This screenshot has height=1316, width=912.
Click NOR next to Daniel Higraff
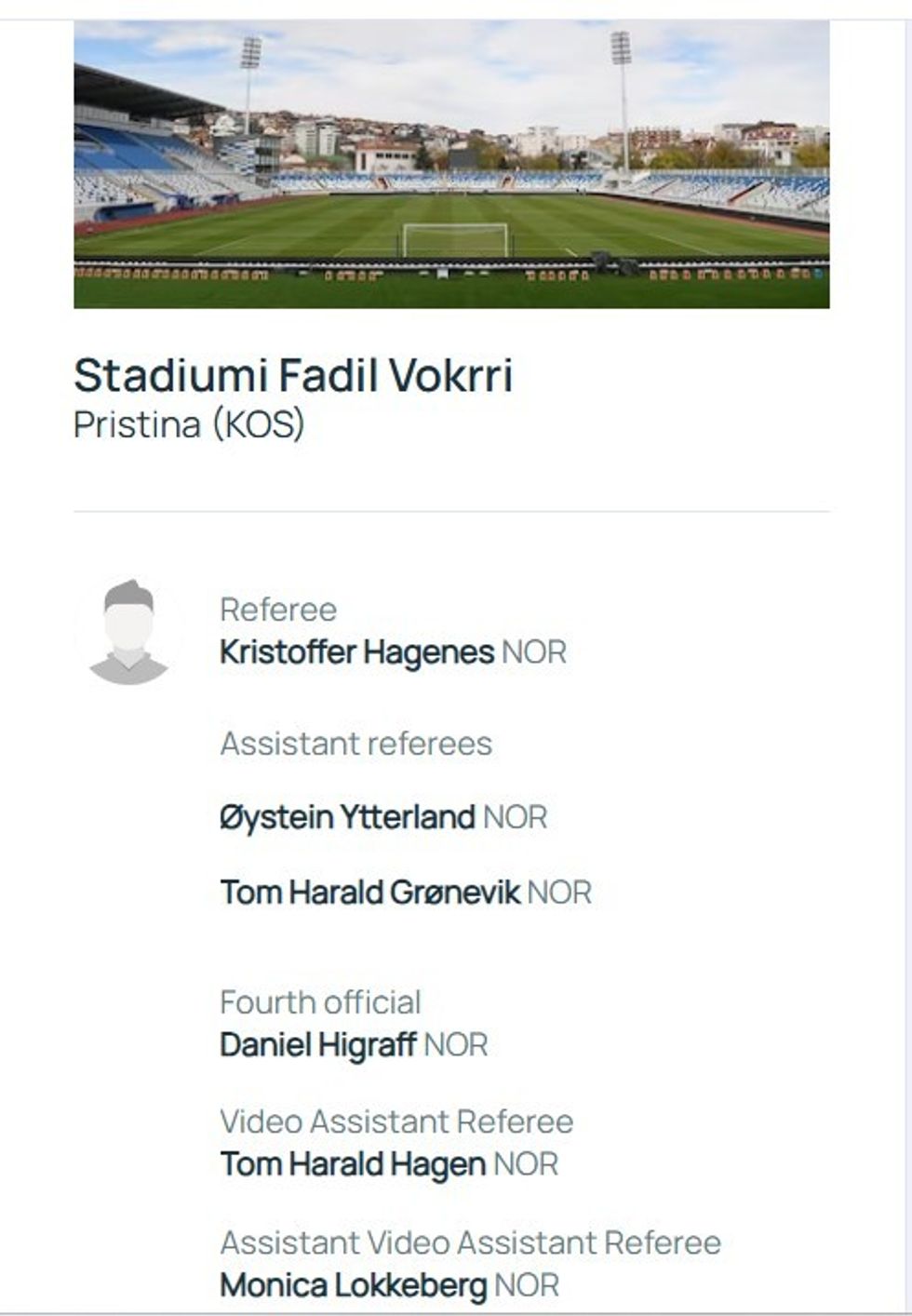tap(456, 1045)
